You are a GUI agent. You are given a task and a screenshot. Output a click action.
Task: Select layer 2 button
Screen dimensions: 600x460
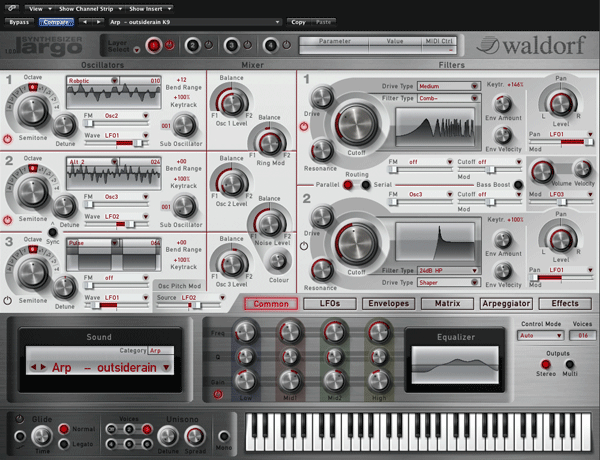point(192,46)
